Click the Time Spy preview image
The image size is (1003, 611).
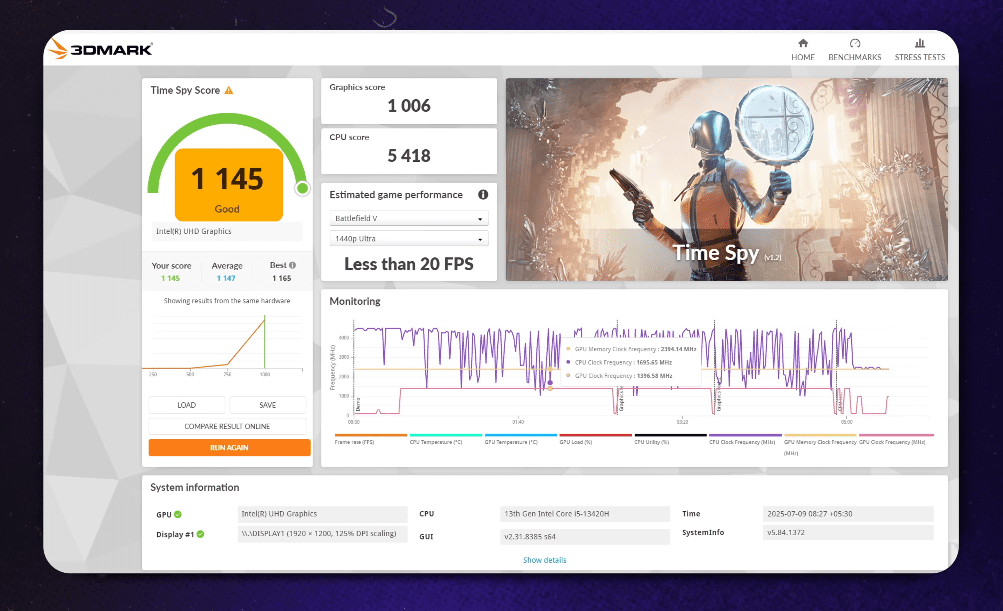[727, 180]
